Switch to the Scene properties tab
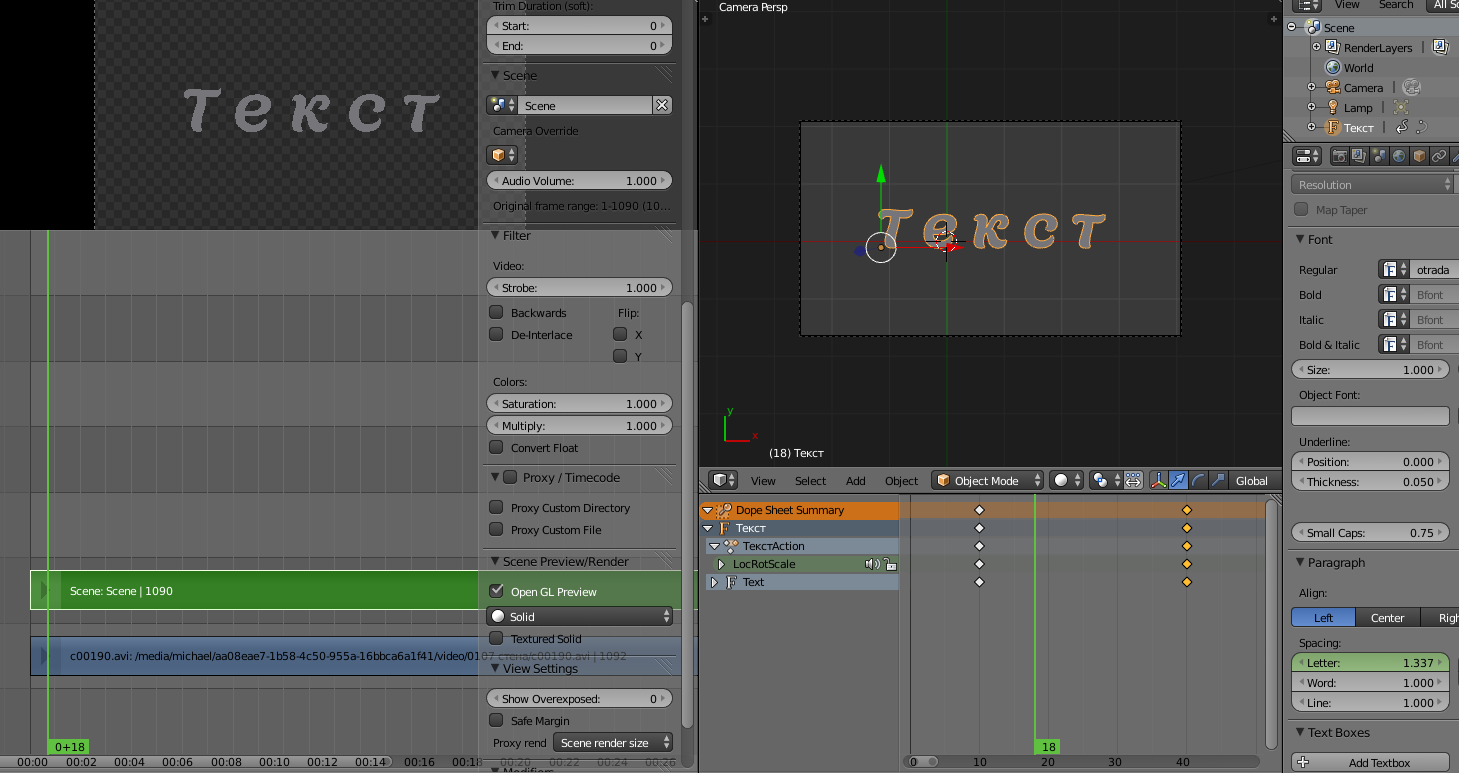The width and height of the screenshot is (1459, 773). click(1379, 156)
